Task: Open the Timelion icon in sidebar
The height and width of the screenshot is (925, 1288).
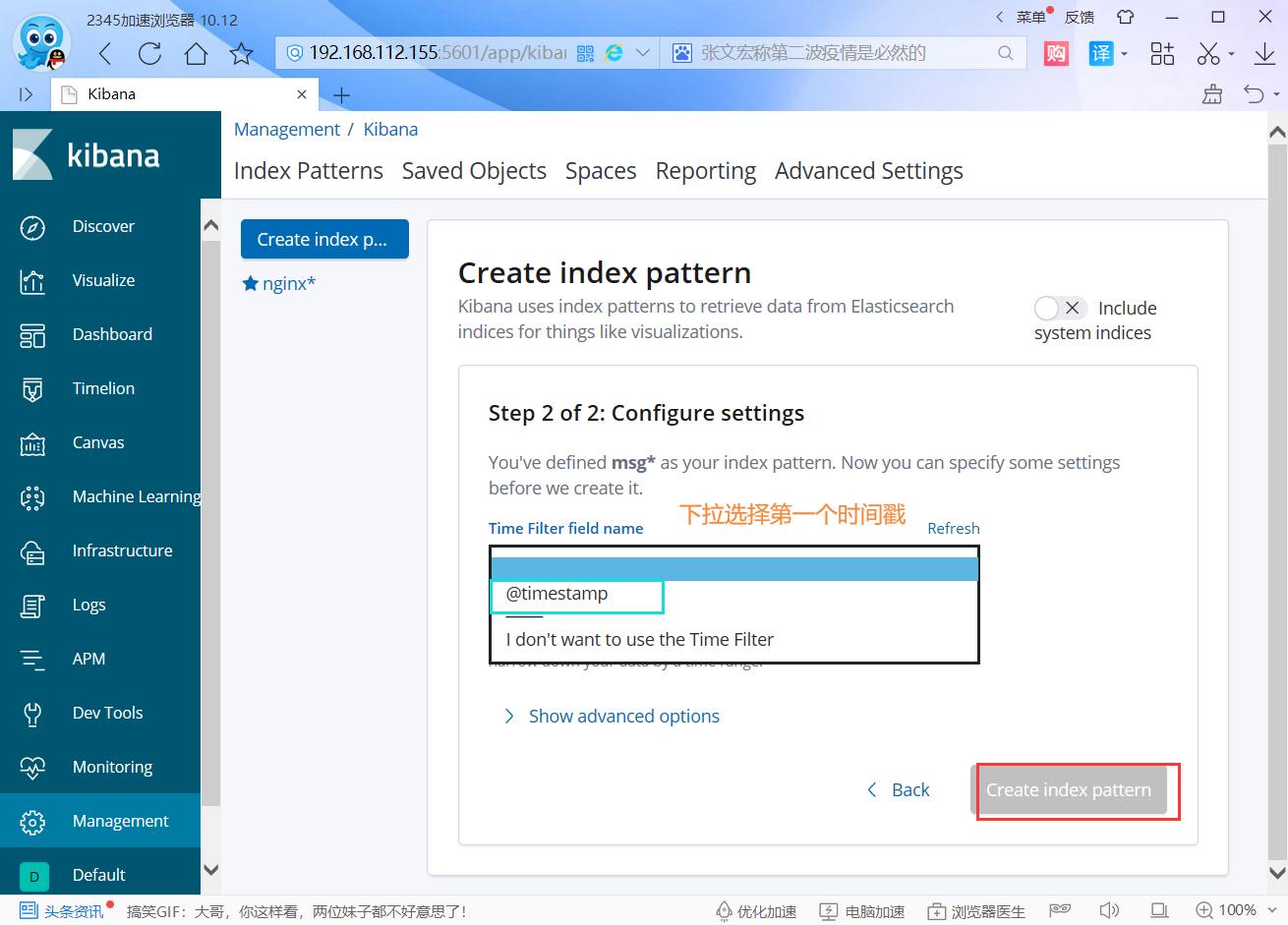Action: [x=32, y=389]
